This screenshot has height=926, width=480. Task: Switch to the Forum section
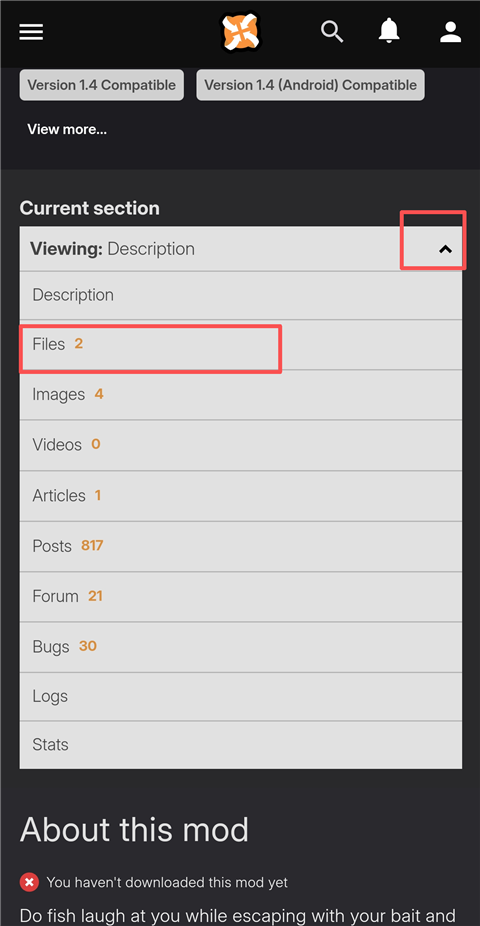241,596
